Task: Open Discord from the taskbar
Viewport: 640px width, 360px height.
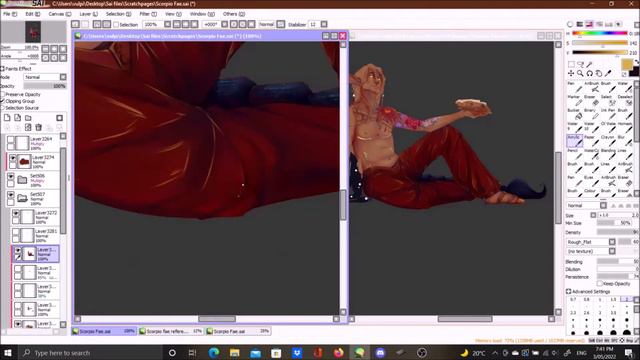Action: click(380, 353)
